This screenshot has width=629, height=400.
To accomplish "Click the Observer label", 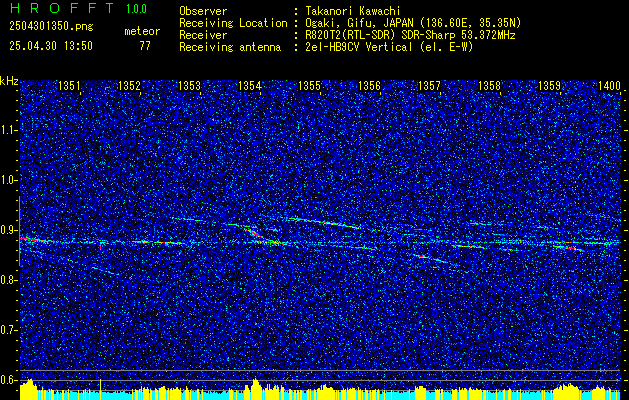I will pyautogui.click(x=203, y=11).
